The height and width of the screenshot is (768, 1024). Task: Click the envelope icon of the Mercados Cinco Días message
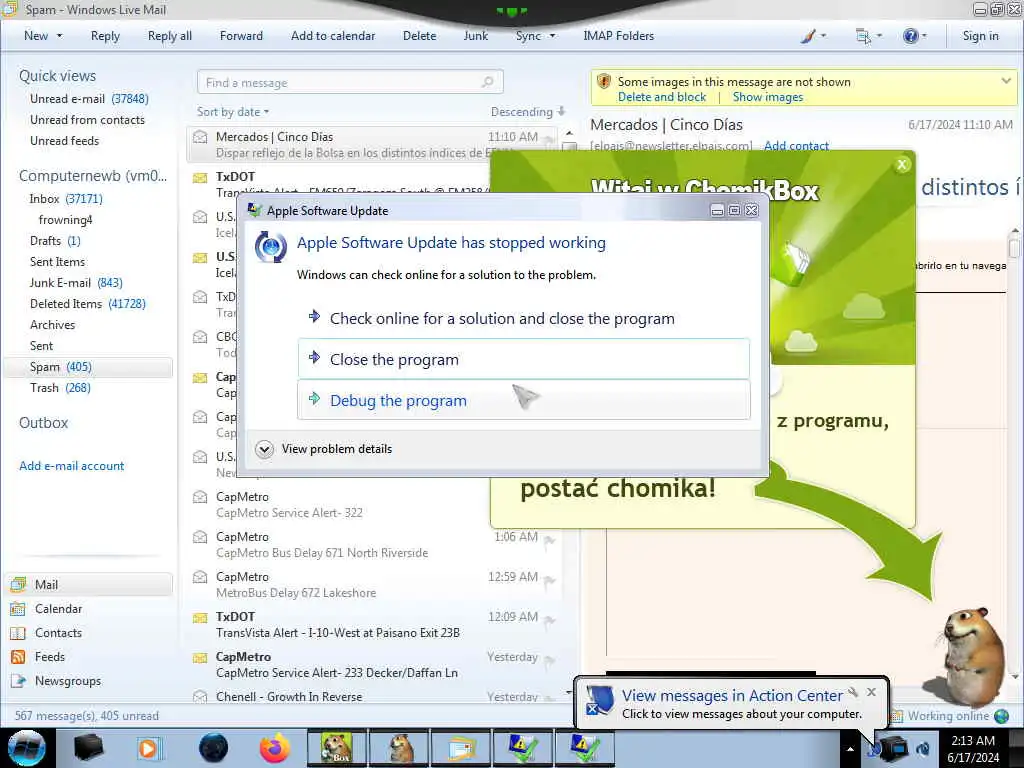click(200, 137)
